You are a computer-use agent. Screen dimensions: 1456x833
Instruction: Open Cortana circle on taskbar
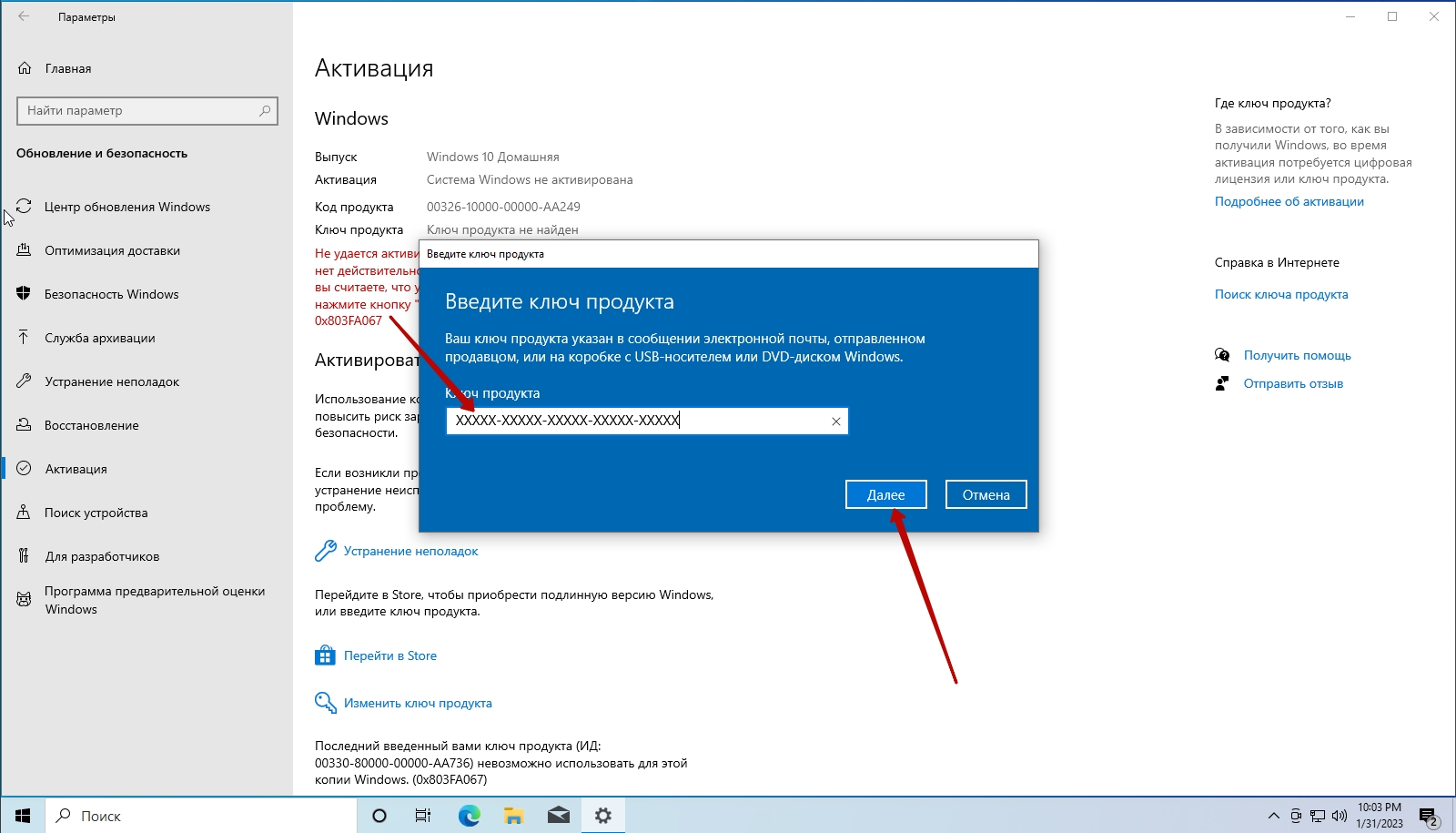click(x=379, y=816)
